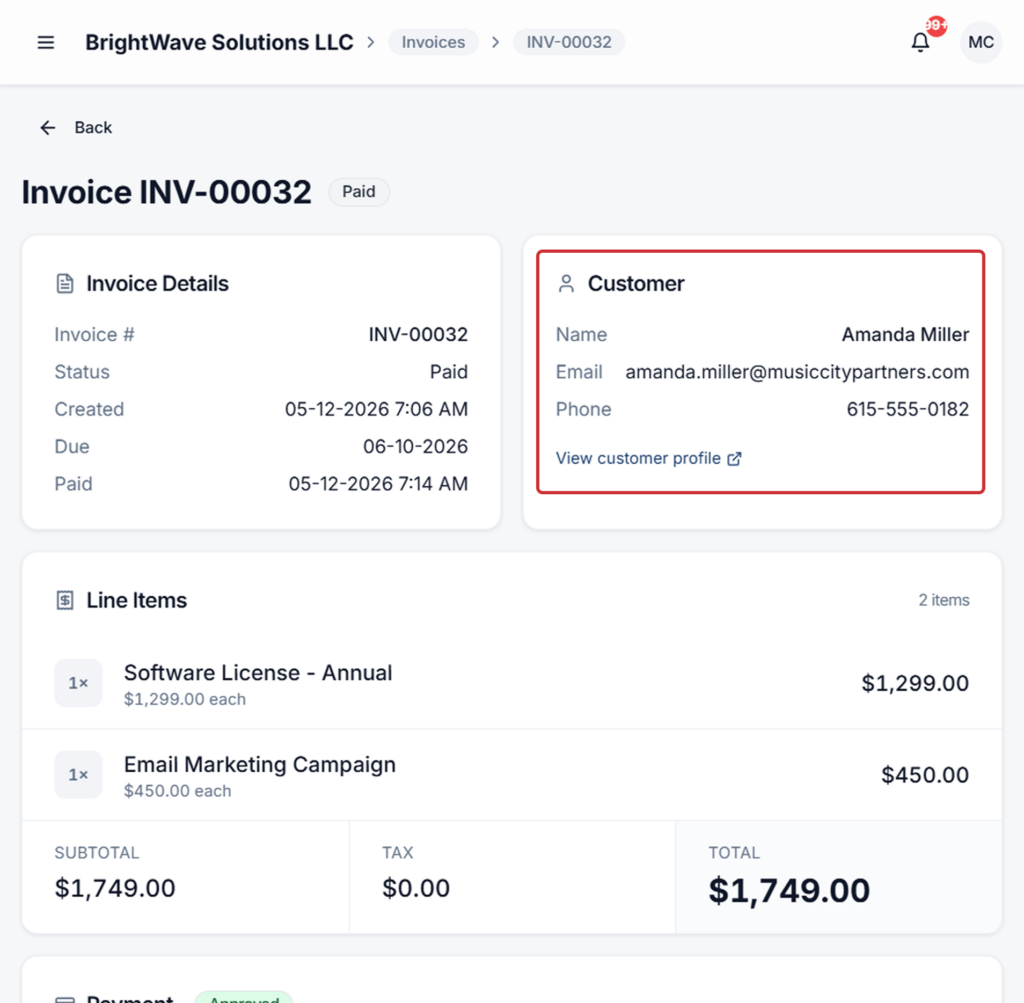Click the external link icon beside customer profile
Image resolution: width=1024 pixels, height=1003 pixels.
734,458
